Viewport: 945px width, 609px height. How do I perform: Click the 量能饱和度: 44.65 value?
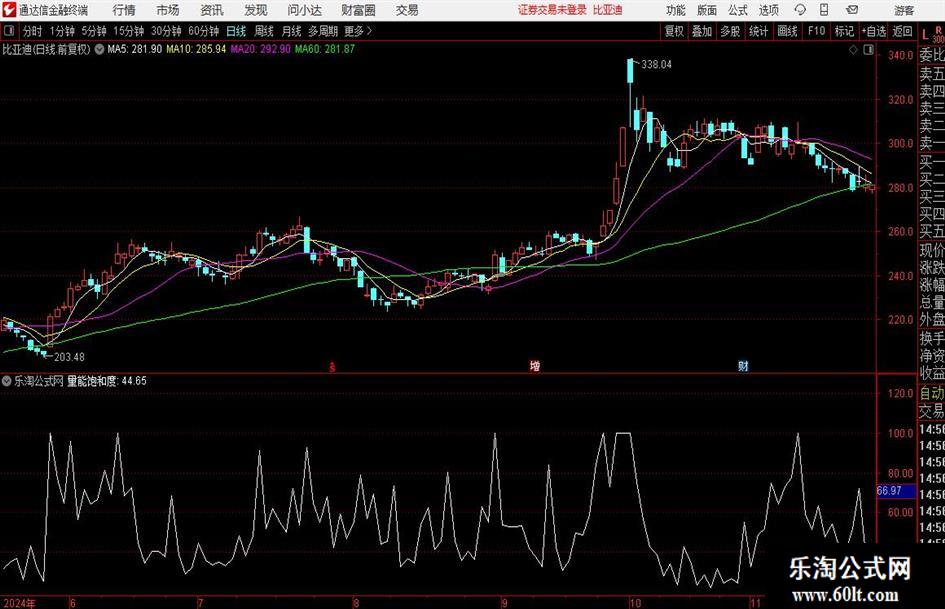tap(107, 381)
